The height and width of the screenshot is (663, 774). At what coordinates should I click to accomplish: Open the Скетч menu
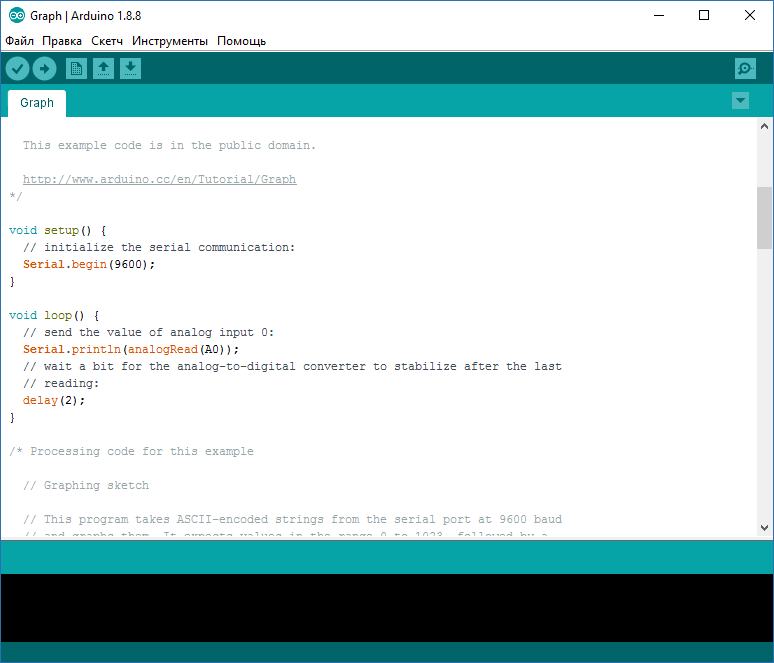click(107, 41)
